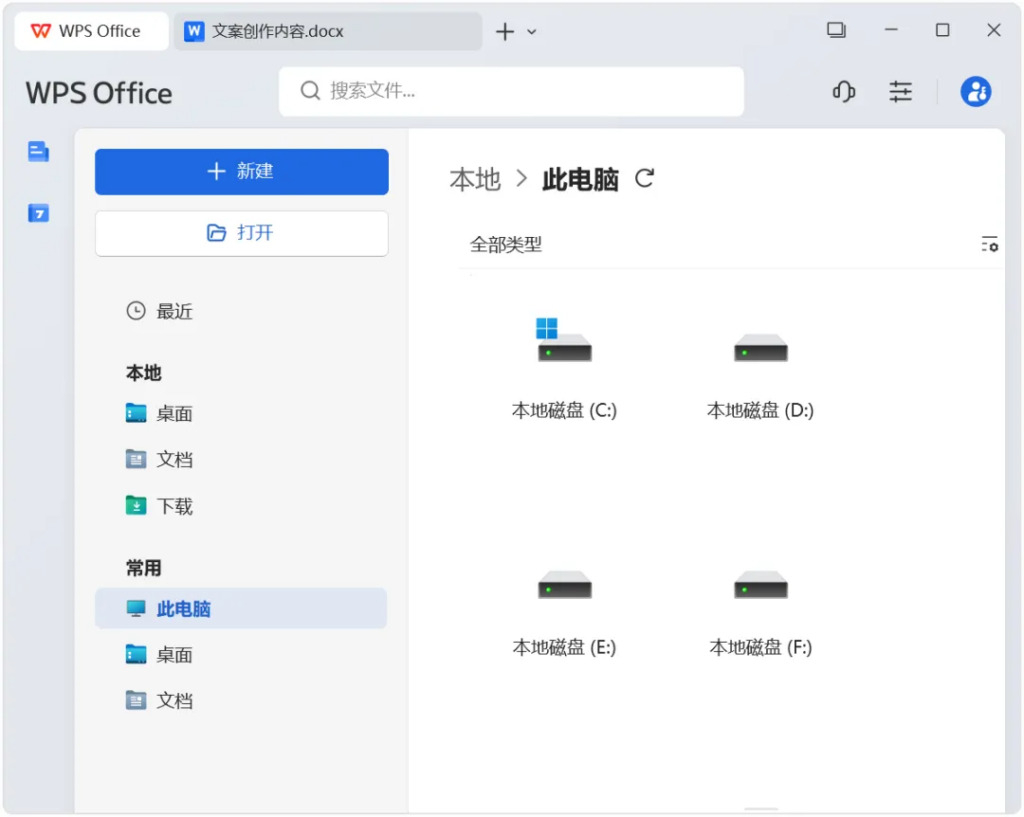Click the blue 新建 button
Viewport: 1024px width, 817px height.
241,172
